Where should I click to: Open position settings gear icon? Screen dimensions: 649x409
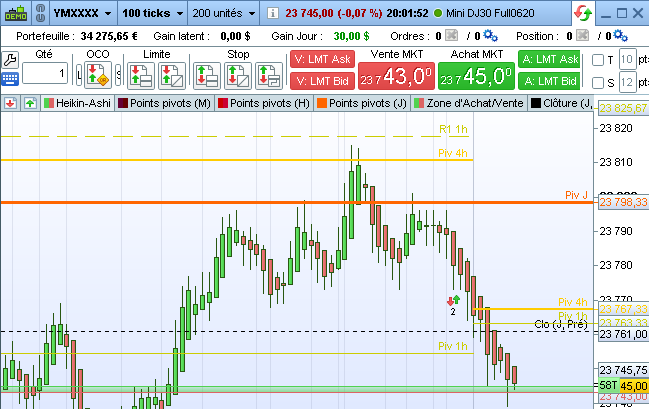coord(620,36)
